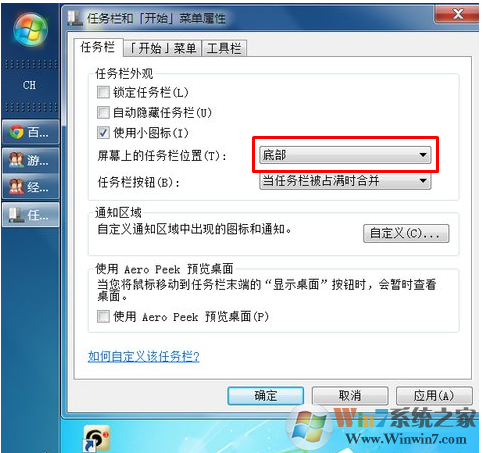Click the dialog title bar icon
The width and height of the screenshot is (483, 453).
75,18
